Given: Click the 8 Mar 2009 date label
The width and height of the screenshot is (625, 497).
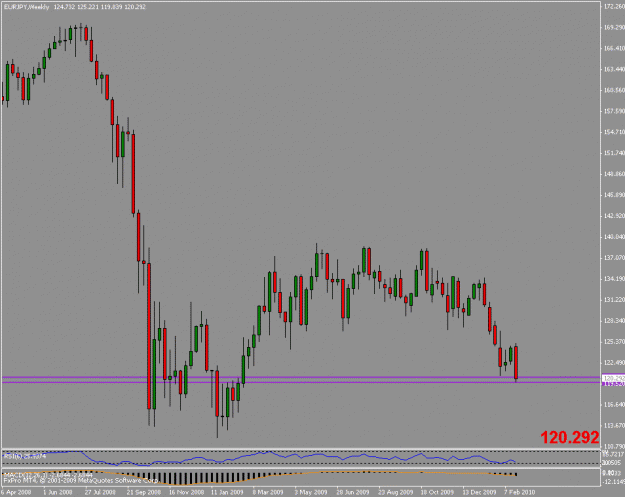Looking at the screenshot, I should 268,492.
